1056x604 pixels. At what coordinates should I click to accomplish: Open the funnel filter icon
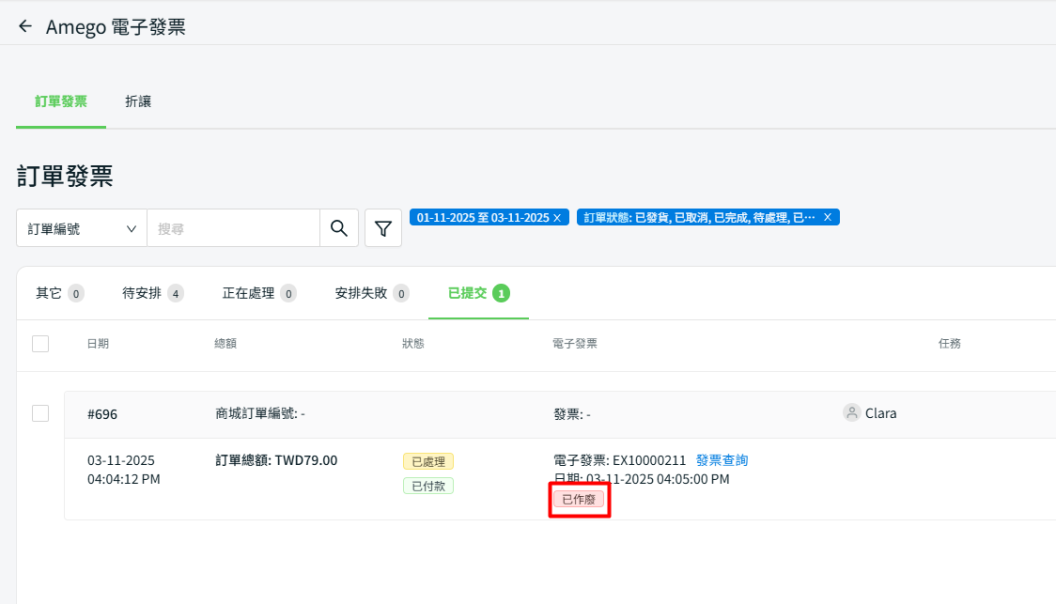point(383,229)
